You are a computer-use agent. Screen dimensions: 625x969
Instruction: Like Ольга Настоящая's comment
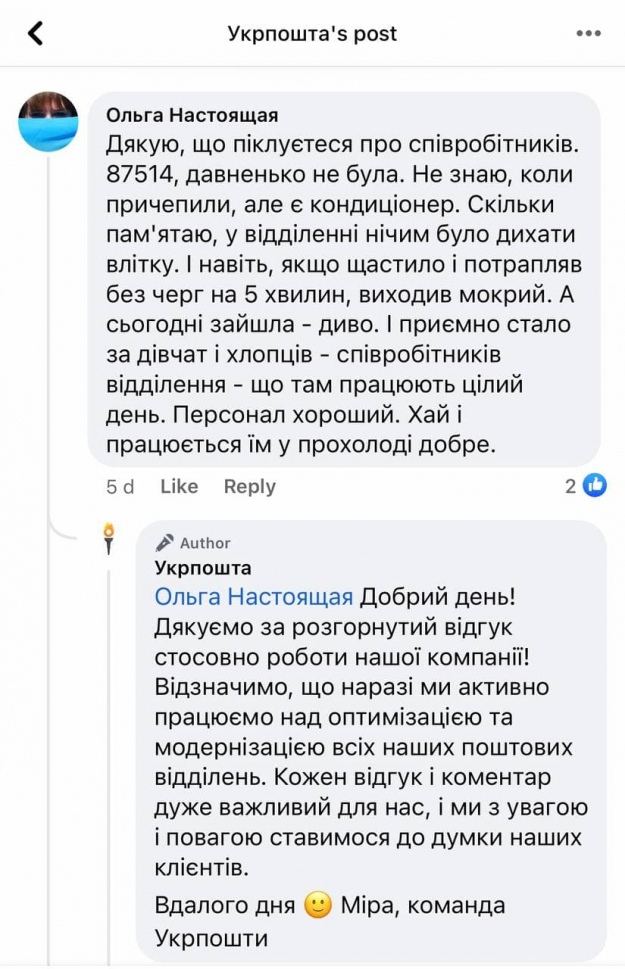pyautogui.click(x=179, y=486)
